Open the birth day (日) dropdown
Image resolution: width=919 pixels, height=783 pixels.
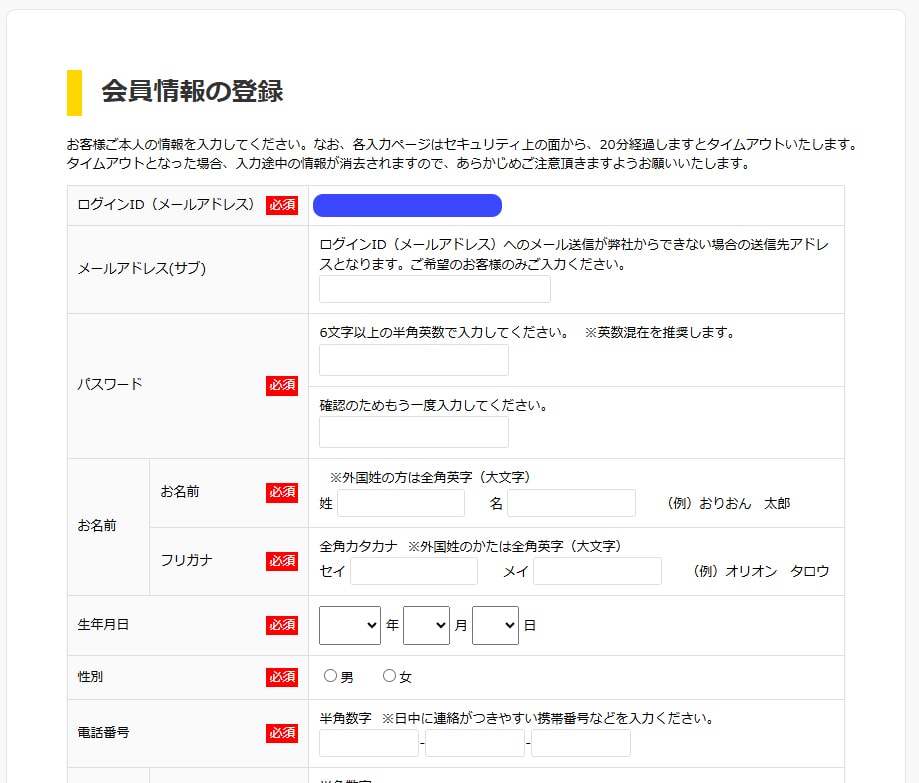click(x=495, y=625)
